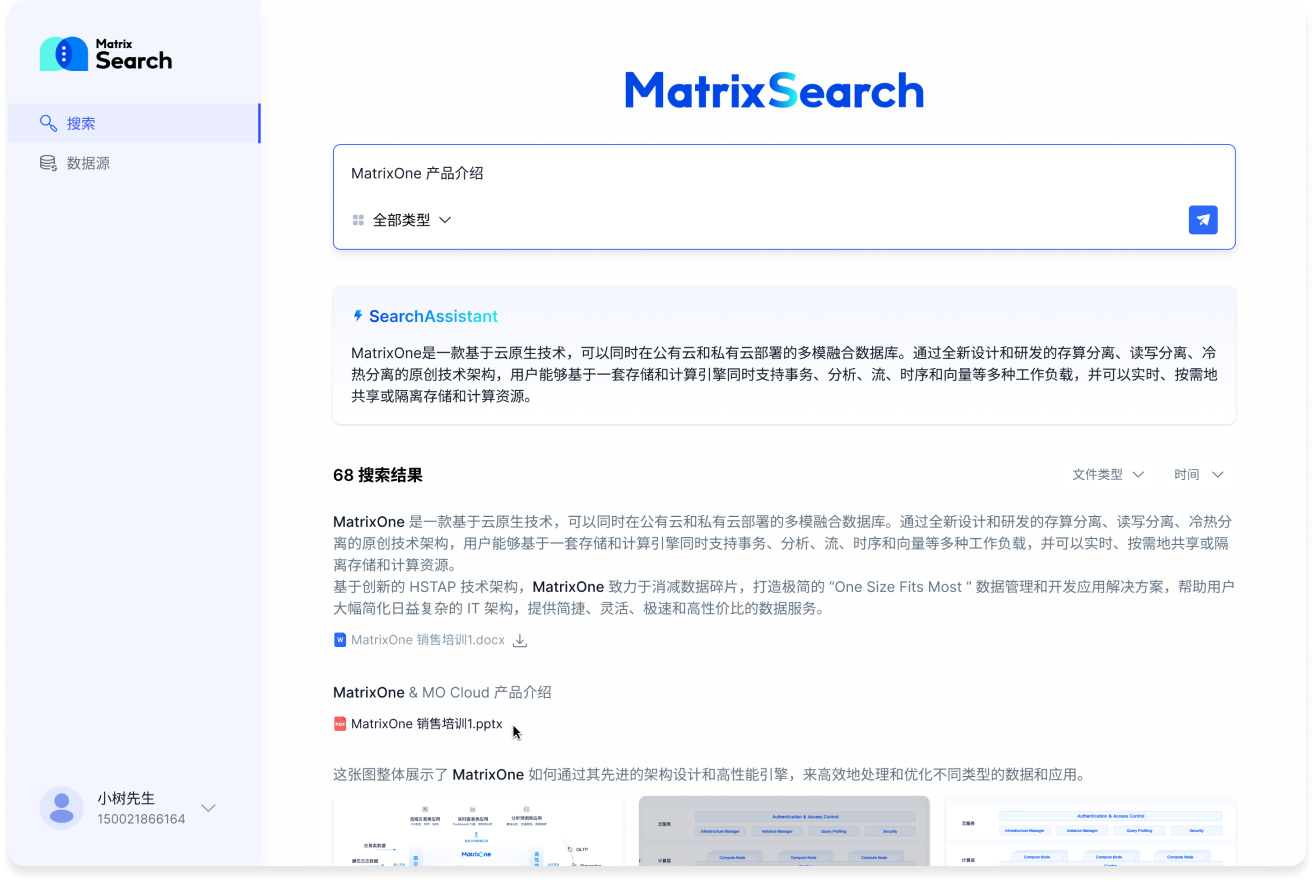Click the lightning bolt SearchAssistant icon

pos(358,316)
